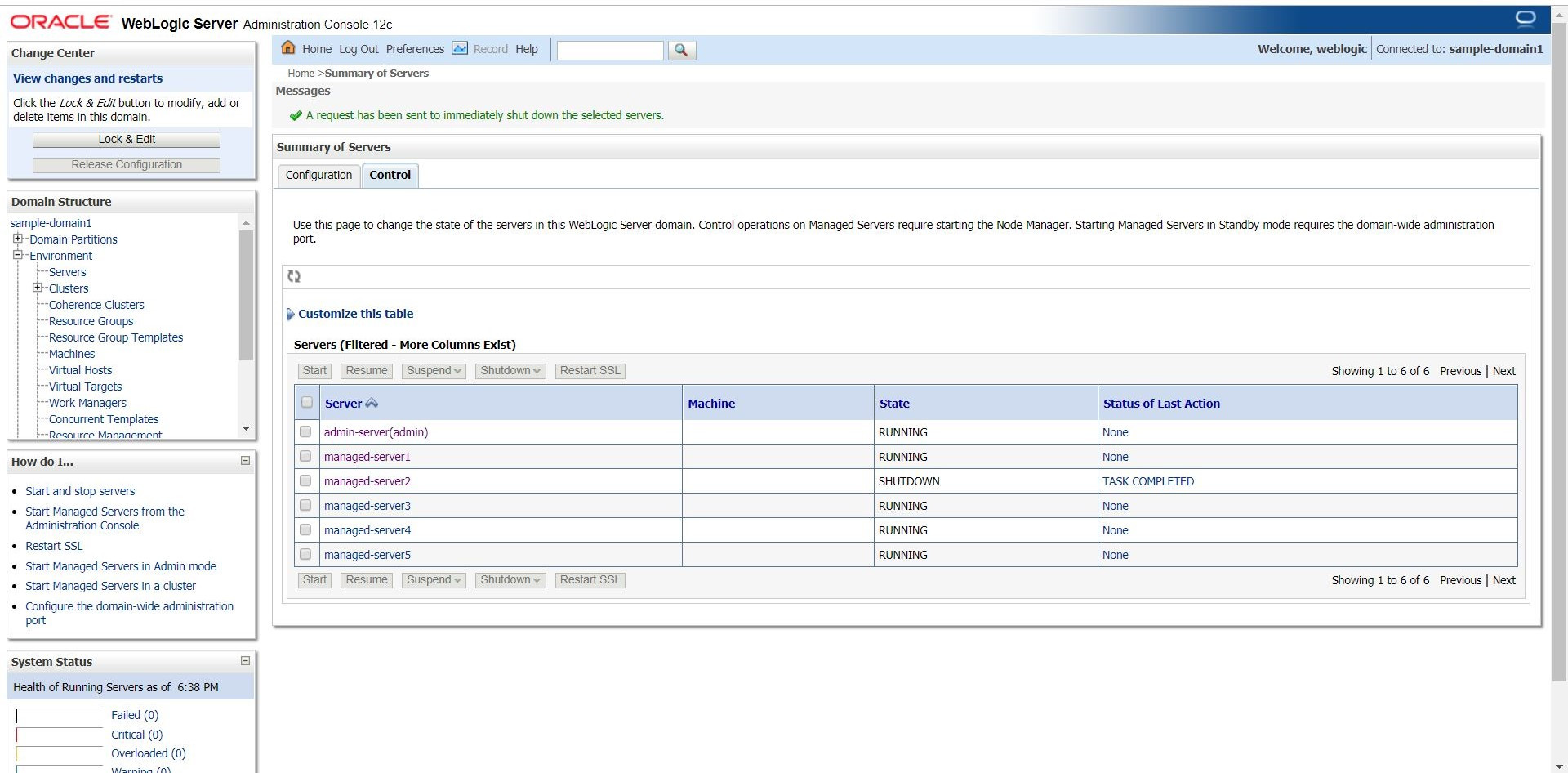Click the Server column sort icon
Viewport: 1568px width, 773px height.
(x=372, y=403)
